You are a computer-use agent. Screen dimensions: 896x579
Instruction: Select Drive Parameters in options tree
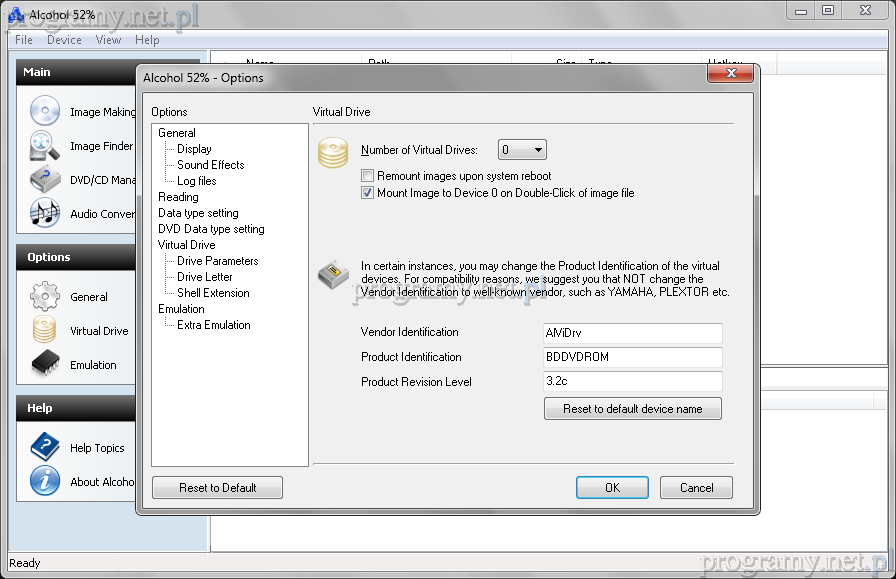[217, 261]
